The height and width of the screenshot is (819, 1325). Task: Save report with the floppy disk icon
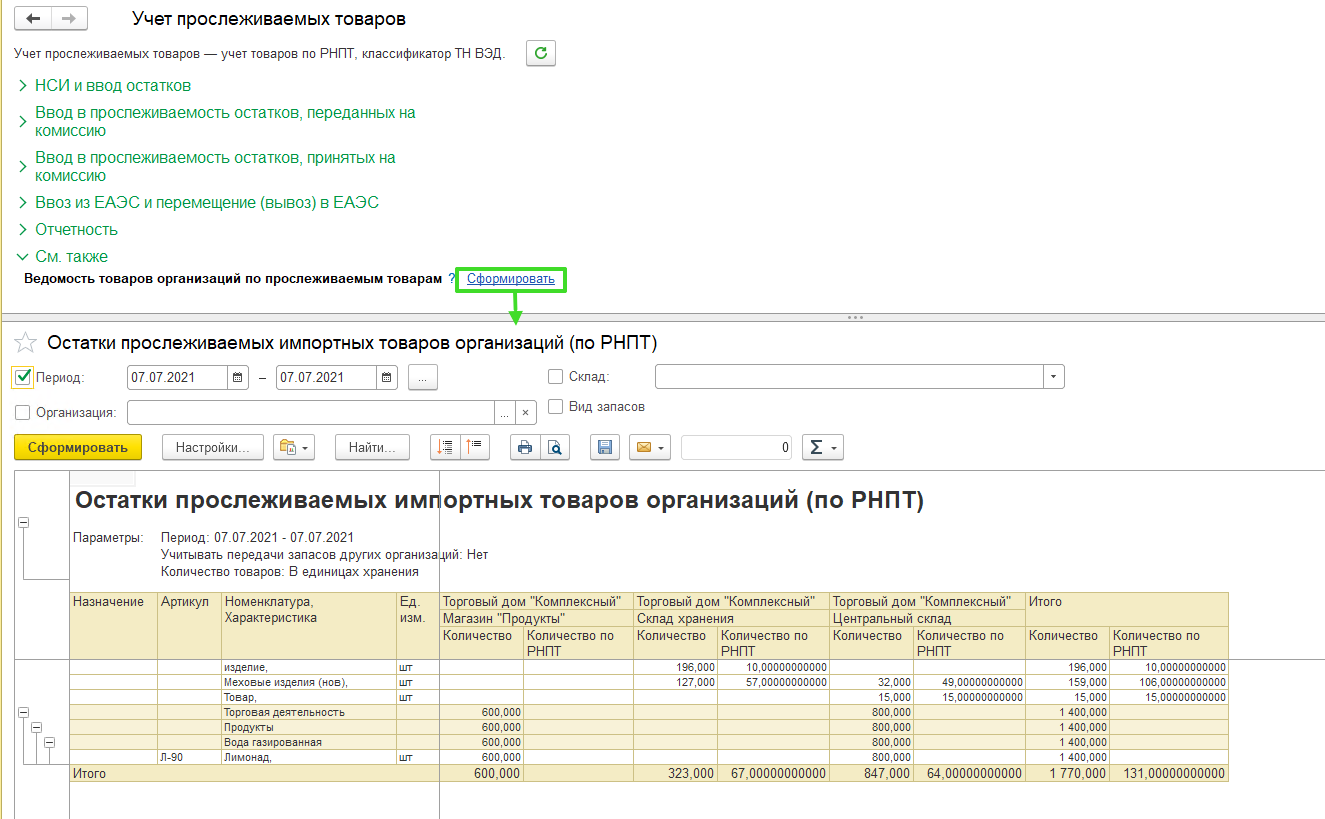click(x=605, y=447)
